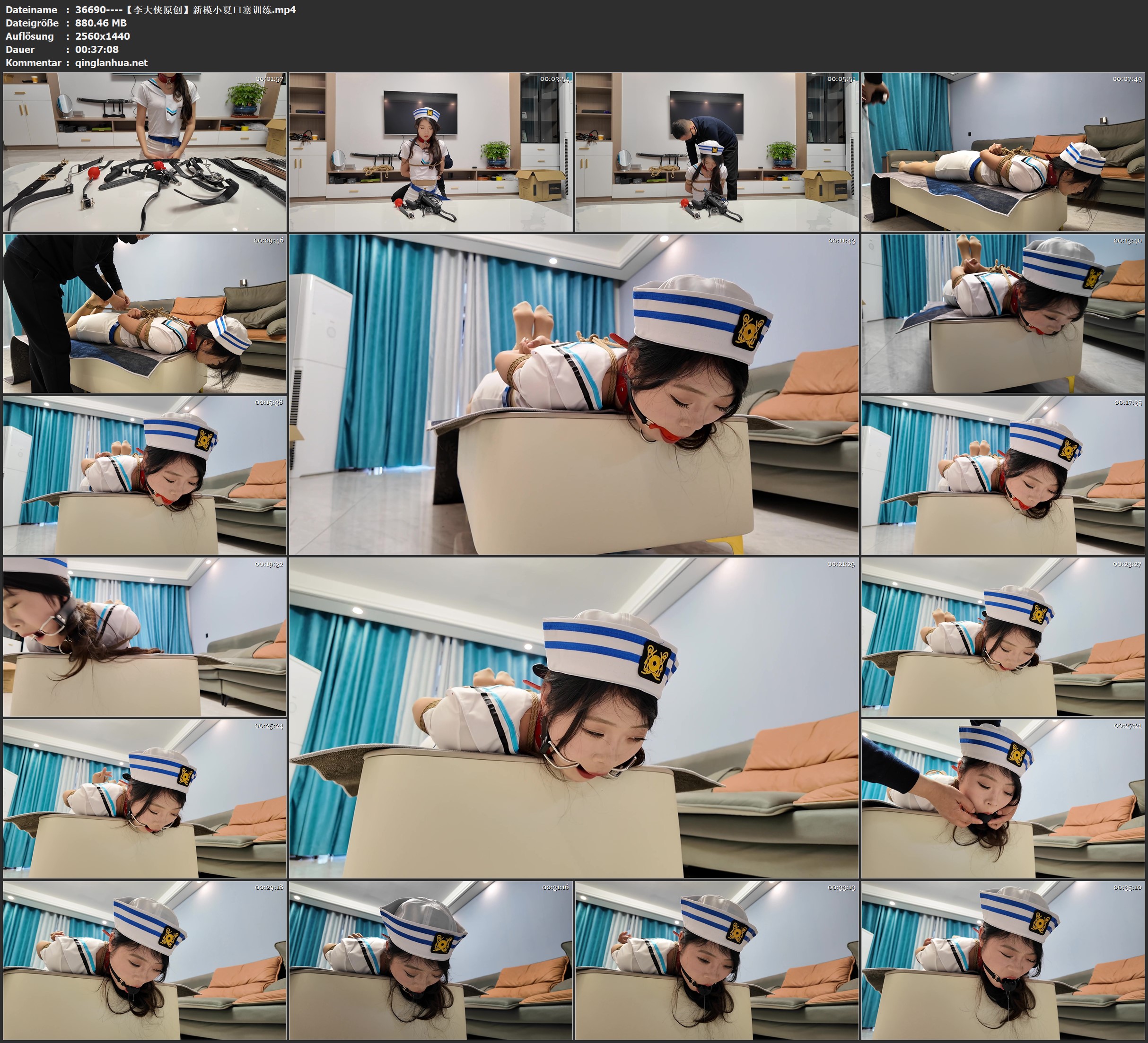Select the frame marked 00:15:38
1148x1043 pixels.
coord(145,475)
